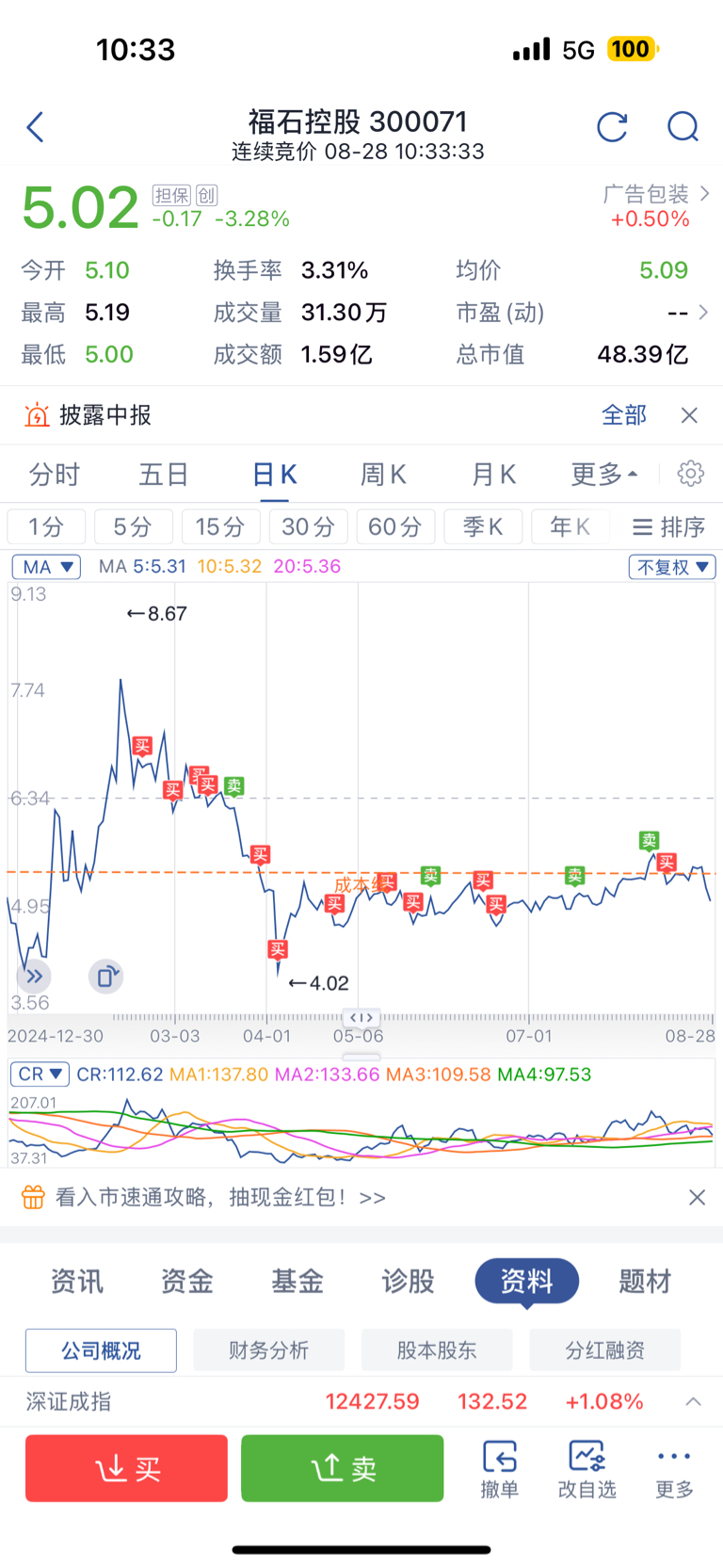The height and width of the screenshot is (1568, 723).
Task: Open the 题材 section tab
Action: (645, 1281)
